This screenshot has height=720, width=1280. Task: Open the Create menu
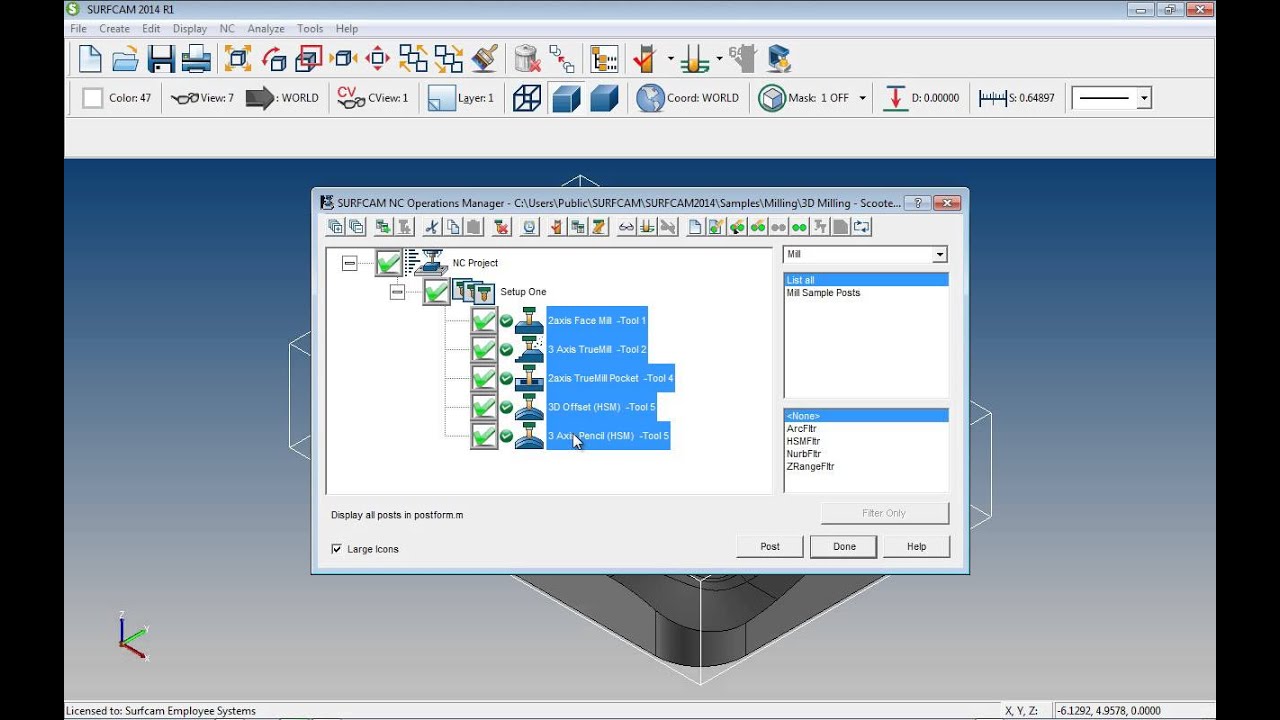click(114, 29)
